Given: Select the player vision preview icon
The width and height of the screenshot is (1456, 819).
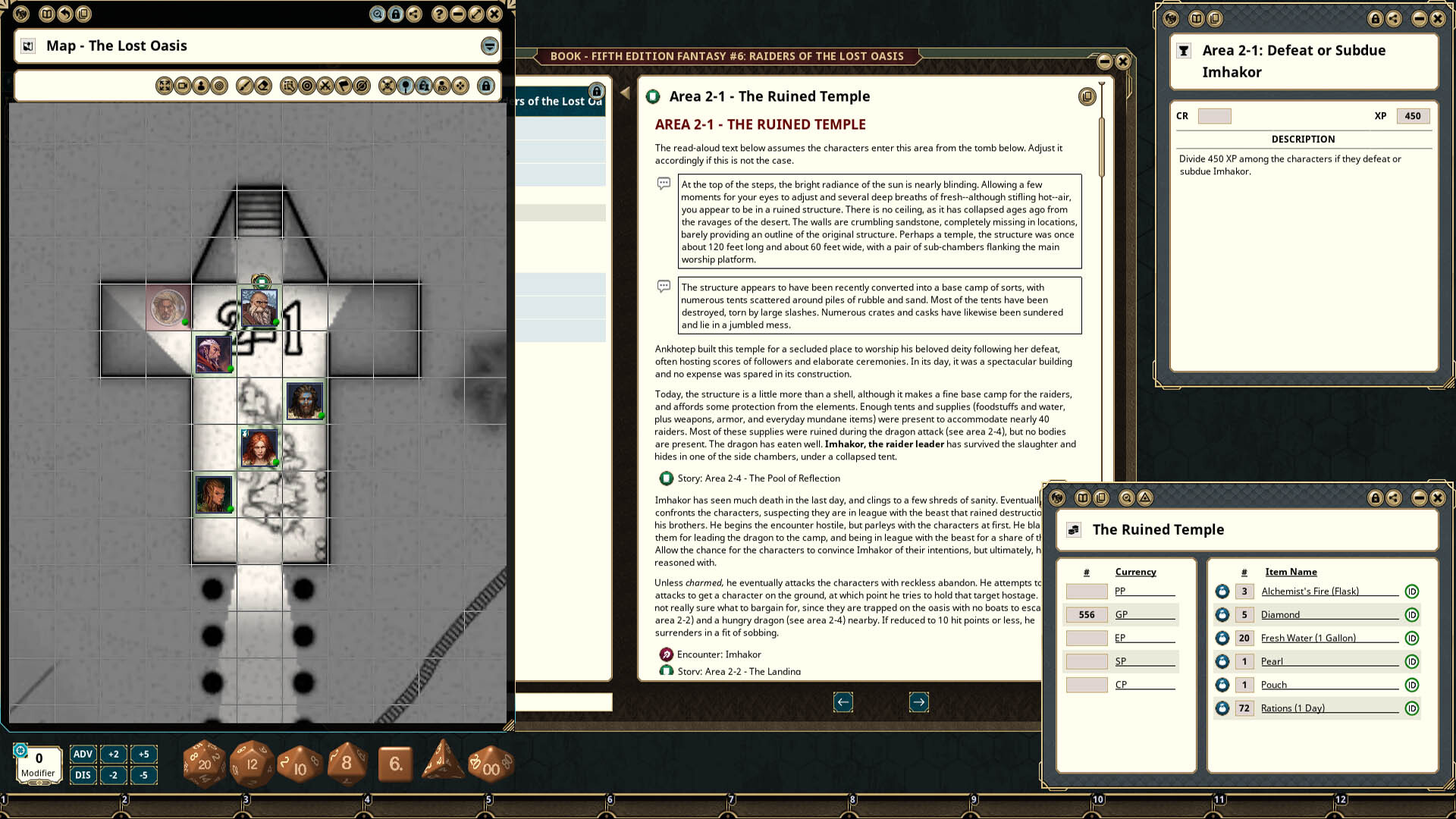Looking at the screenshot, I should tap(441, 86).
